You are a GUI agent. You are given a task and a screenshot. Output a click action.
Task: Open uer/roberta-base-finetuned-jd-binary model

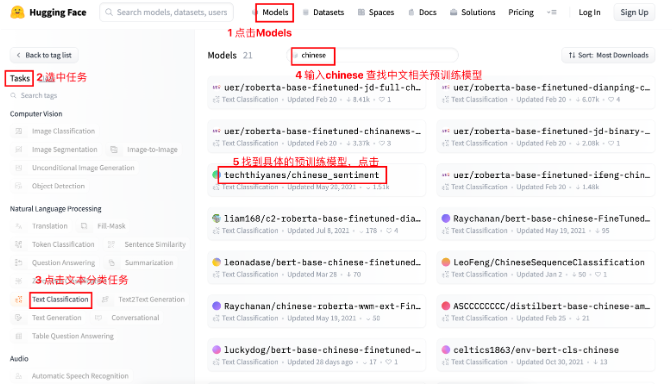(x=546, y=137)
